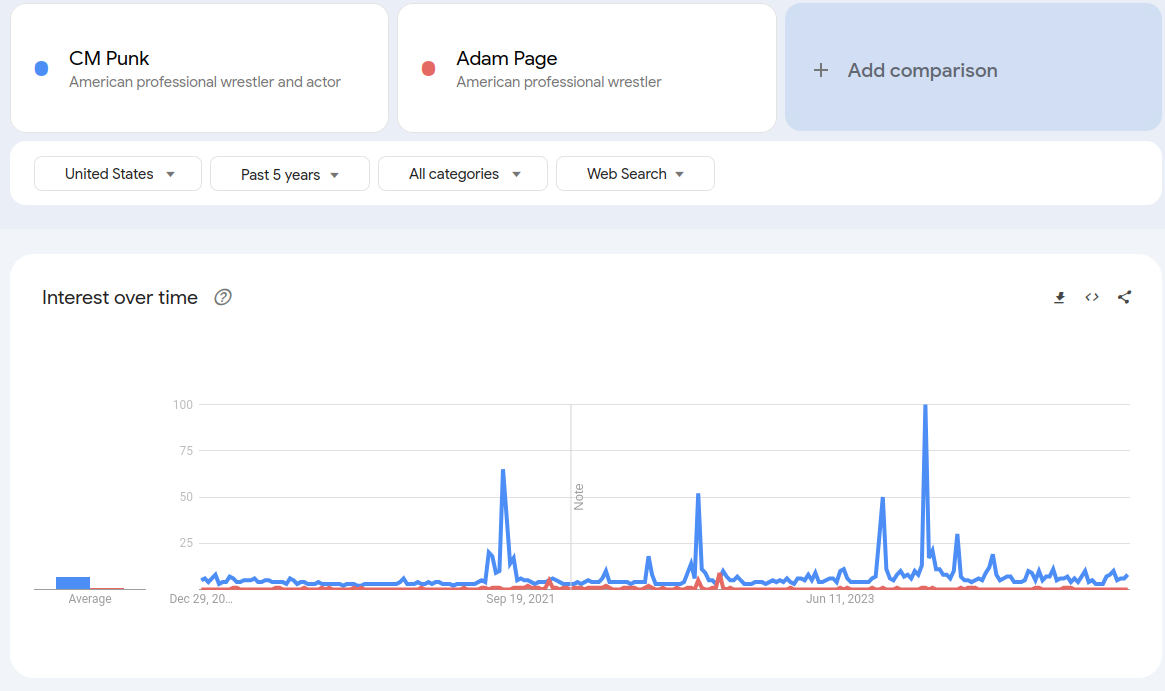The height and width of the screenshot is (691, 1165).
Task: Click the plus icon to add comparison
Action: (x=821, y=70)
